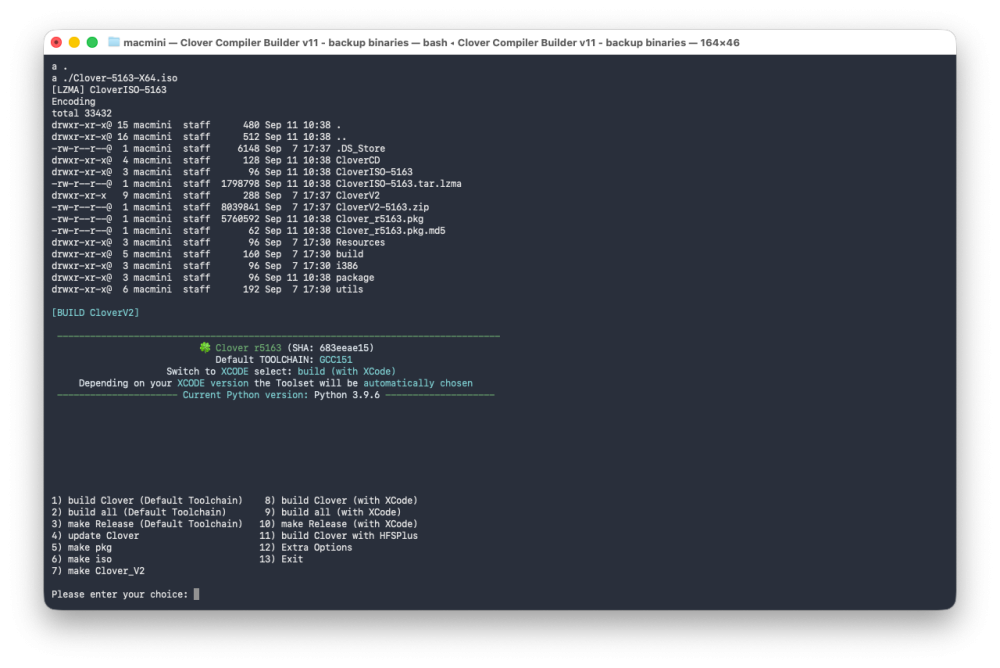Click the 'automatically chosen' cyan text
This screenshot has width=1000, height=668.
point(418,383)
